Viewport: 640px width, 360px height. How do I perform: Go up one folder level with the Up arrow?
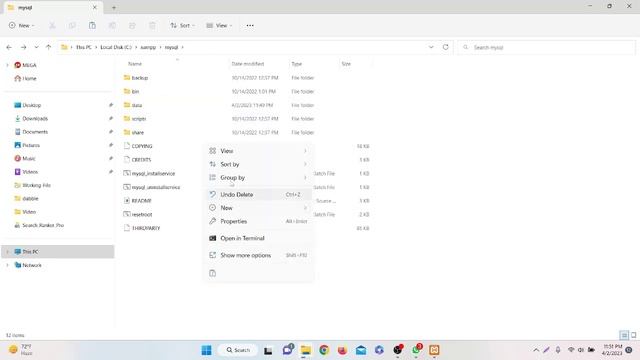[49, 47]
